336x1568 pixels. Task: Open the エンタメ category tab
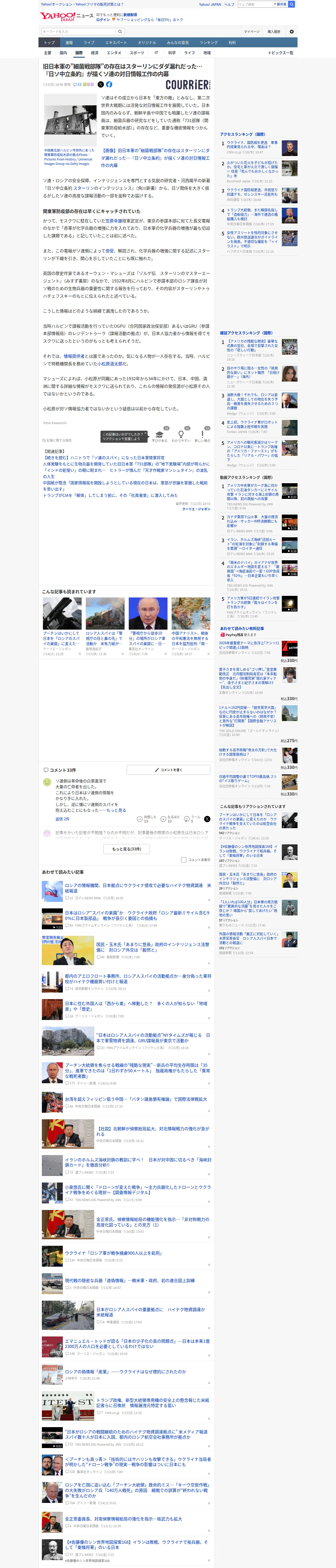click(114, 53)
